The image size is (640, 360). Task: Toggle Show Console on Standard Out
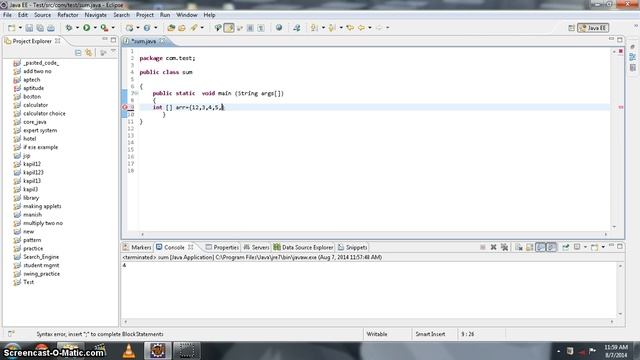coord(540,247)
